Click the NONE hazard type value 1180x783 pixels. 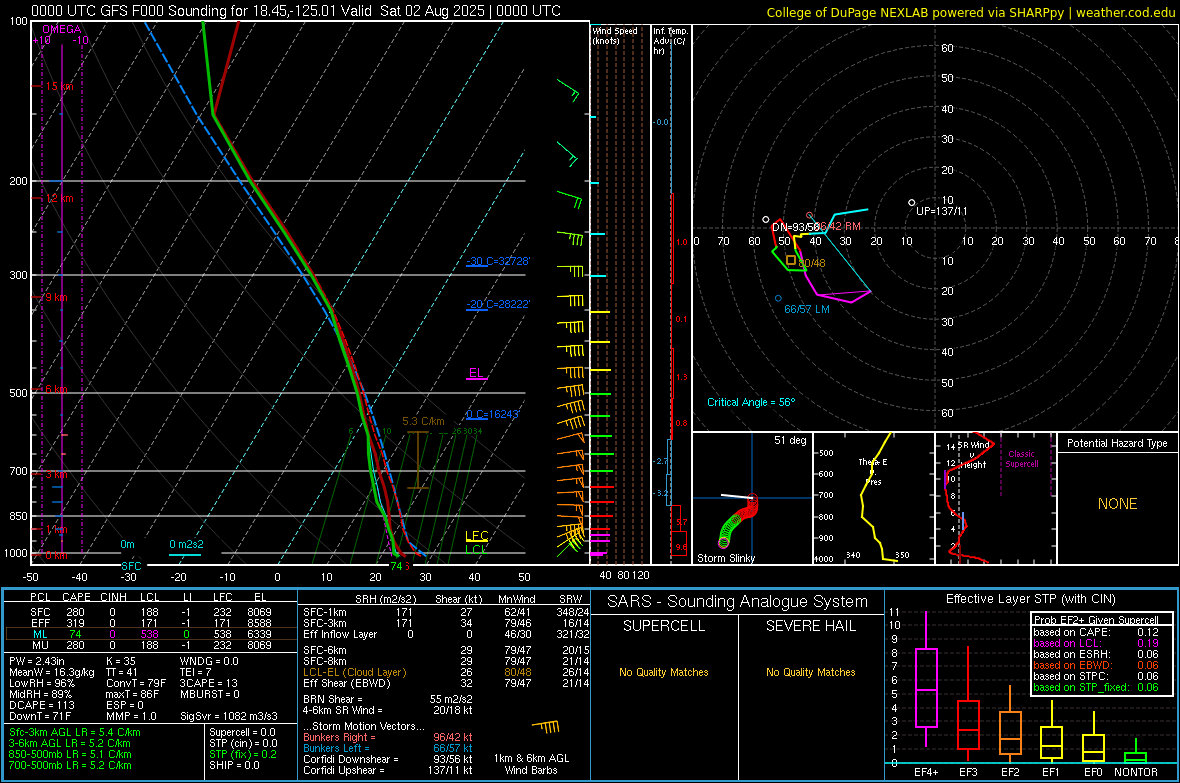click(x=1117, y=504)
